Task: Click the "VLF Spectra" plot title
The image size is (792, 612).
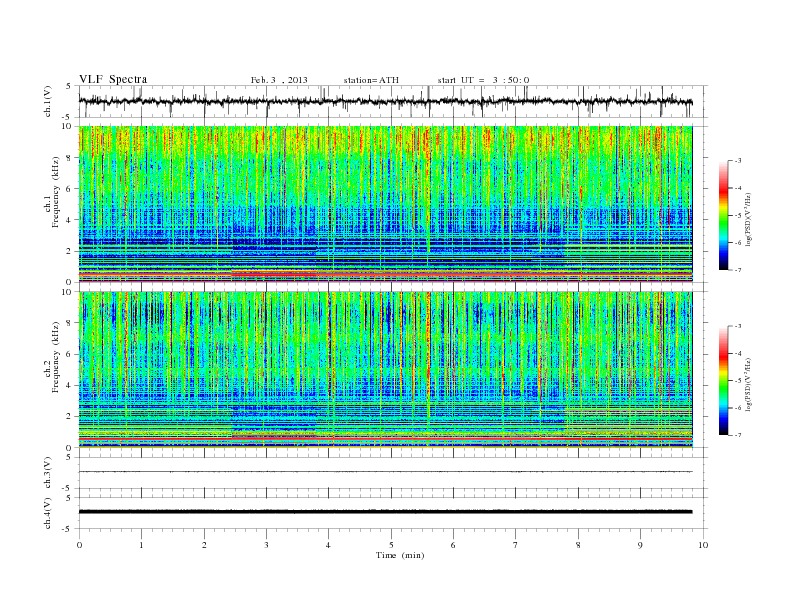Action: pyautogui.click(x=113, y=79)
